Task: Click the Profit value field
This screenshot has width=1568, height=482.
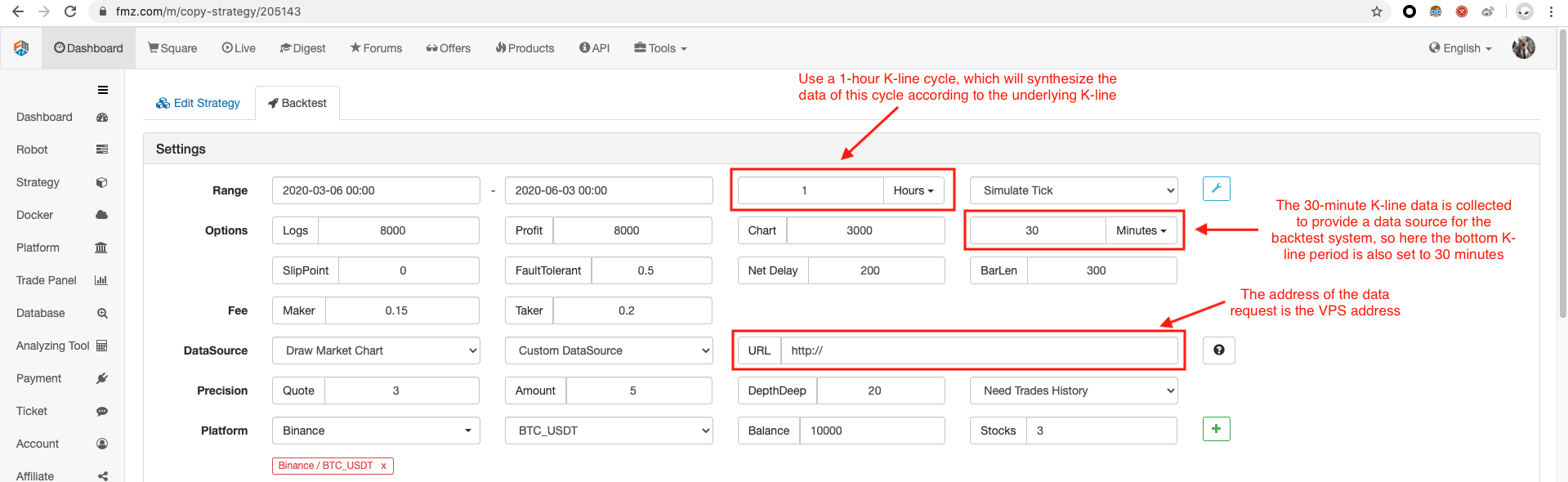Action: (x=632, y=230)
